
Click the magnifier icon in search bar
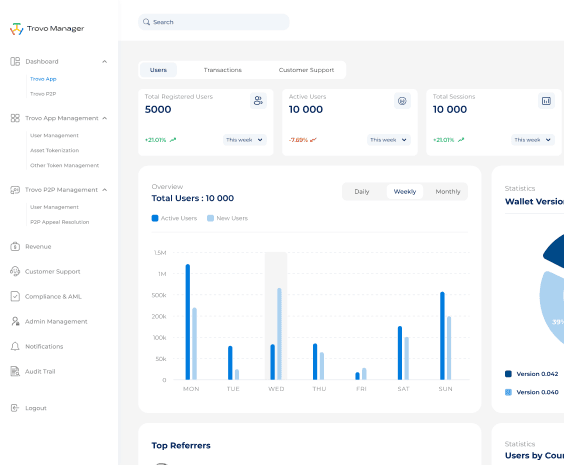tap(146, 22)
